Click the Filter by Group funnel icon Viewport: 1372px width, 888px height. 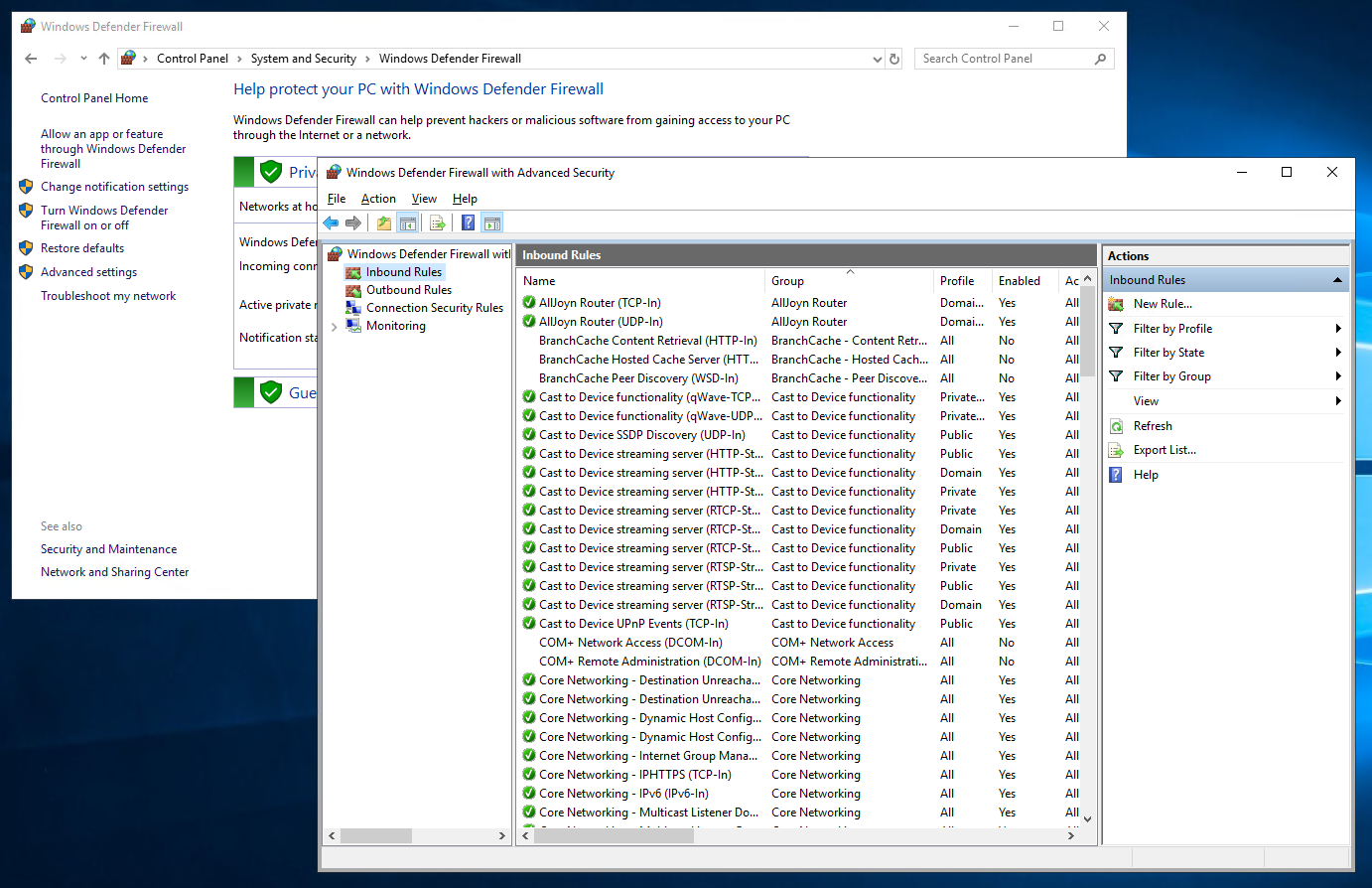tap(1116, 376)
